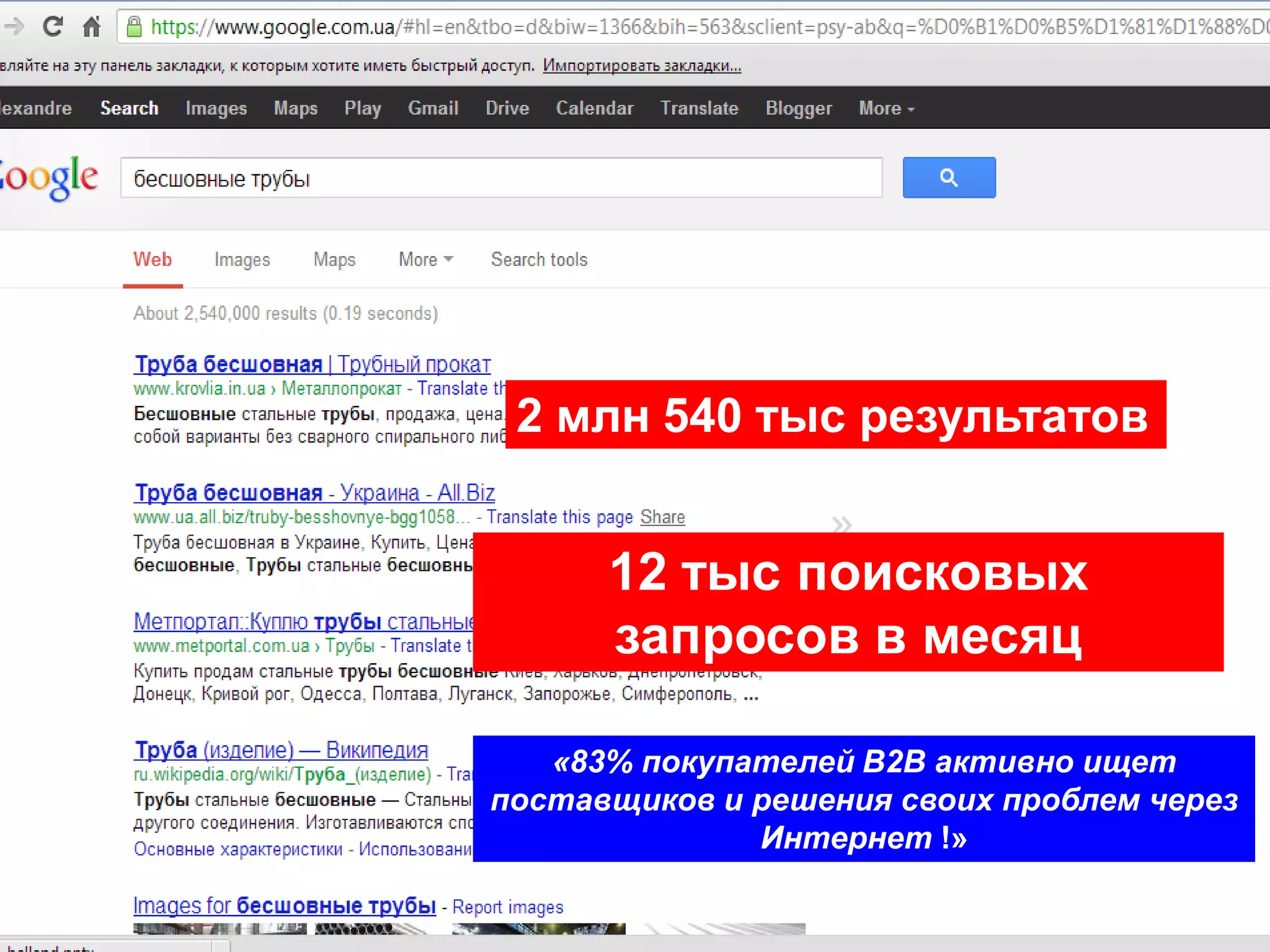Viewport: 1270px width, 952px height.
Task: Open Images in the black Google bar
Action: point(216,108)
